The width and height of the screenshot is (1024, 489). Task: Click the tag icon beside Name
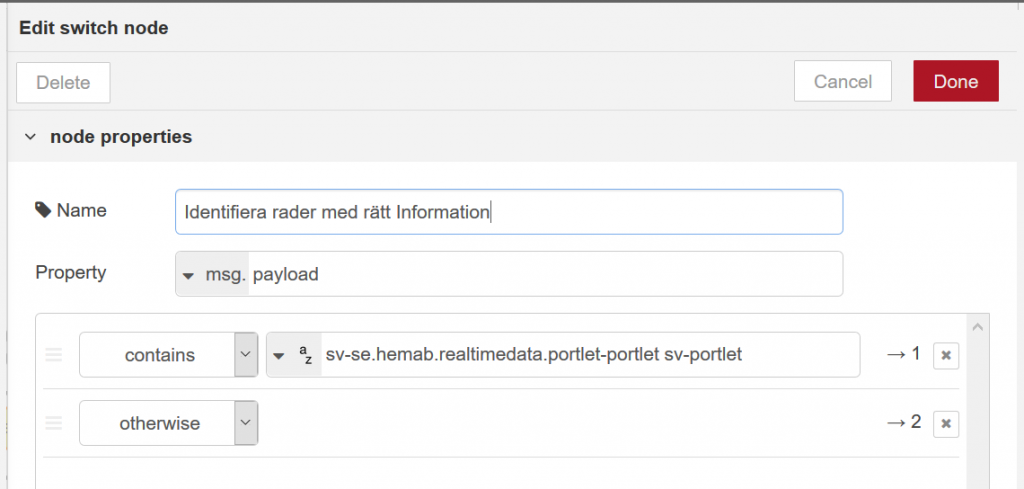click(43, 210)
